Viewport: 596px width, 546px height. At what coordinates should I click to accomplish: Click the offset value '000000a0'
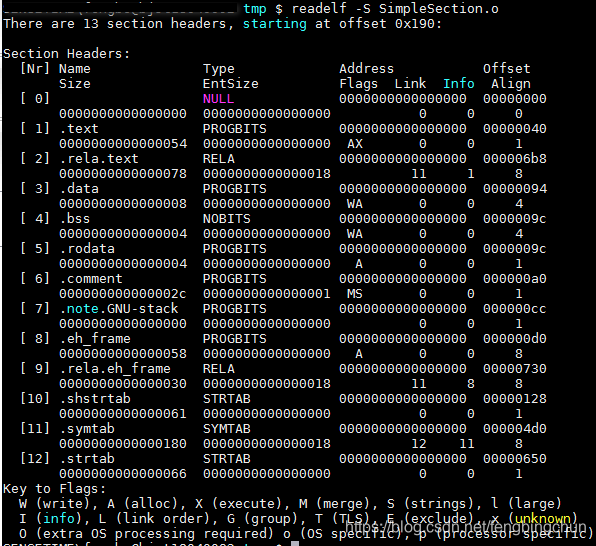pyautogui.click(x=515, y=279)
